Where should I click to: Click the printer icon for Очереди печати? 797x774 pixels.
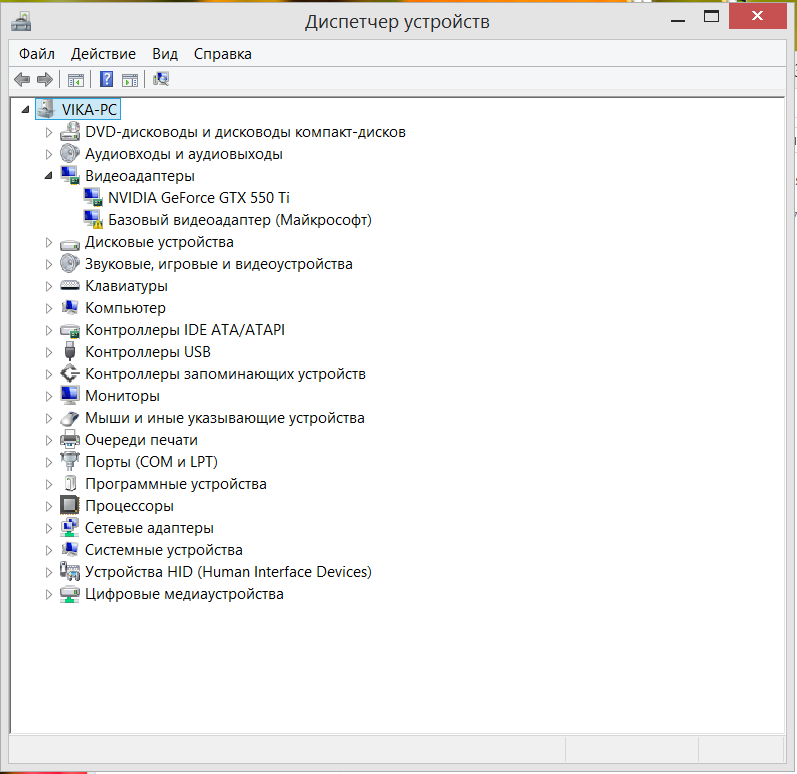tap(70, 440)
